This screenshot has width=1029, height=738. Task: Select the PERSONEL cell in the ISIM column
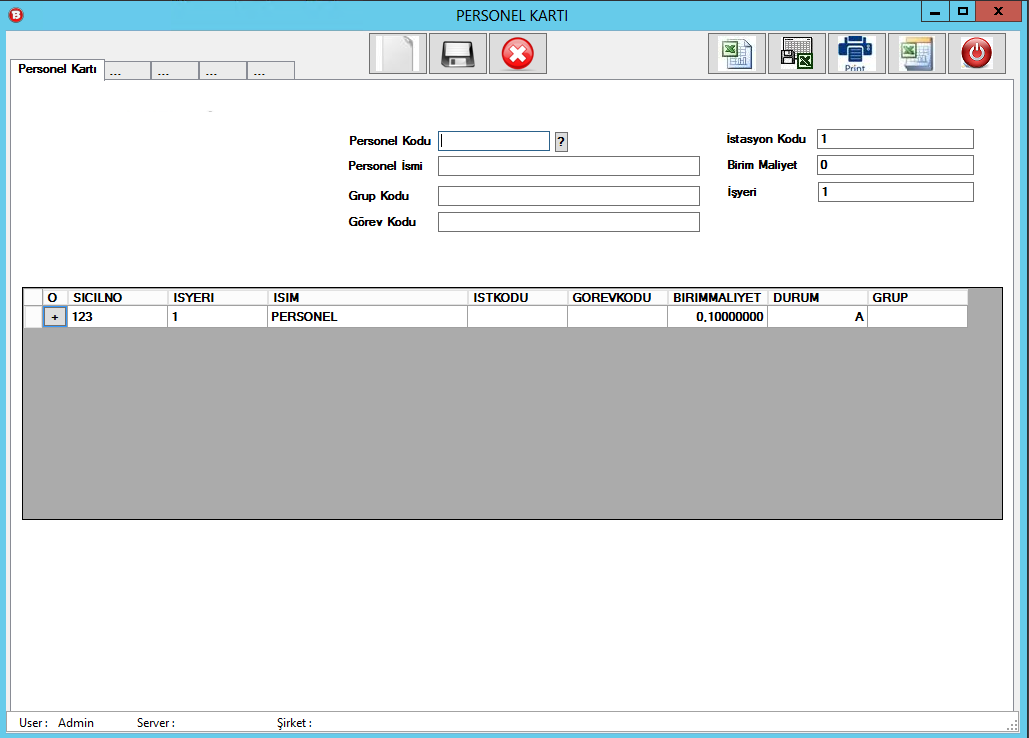366,317
